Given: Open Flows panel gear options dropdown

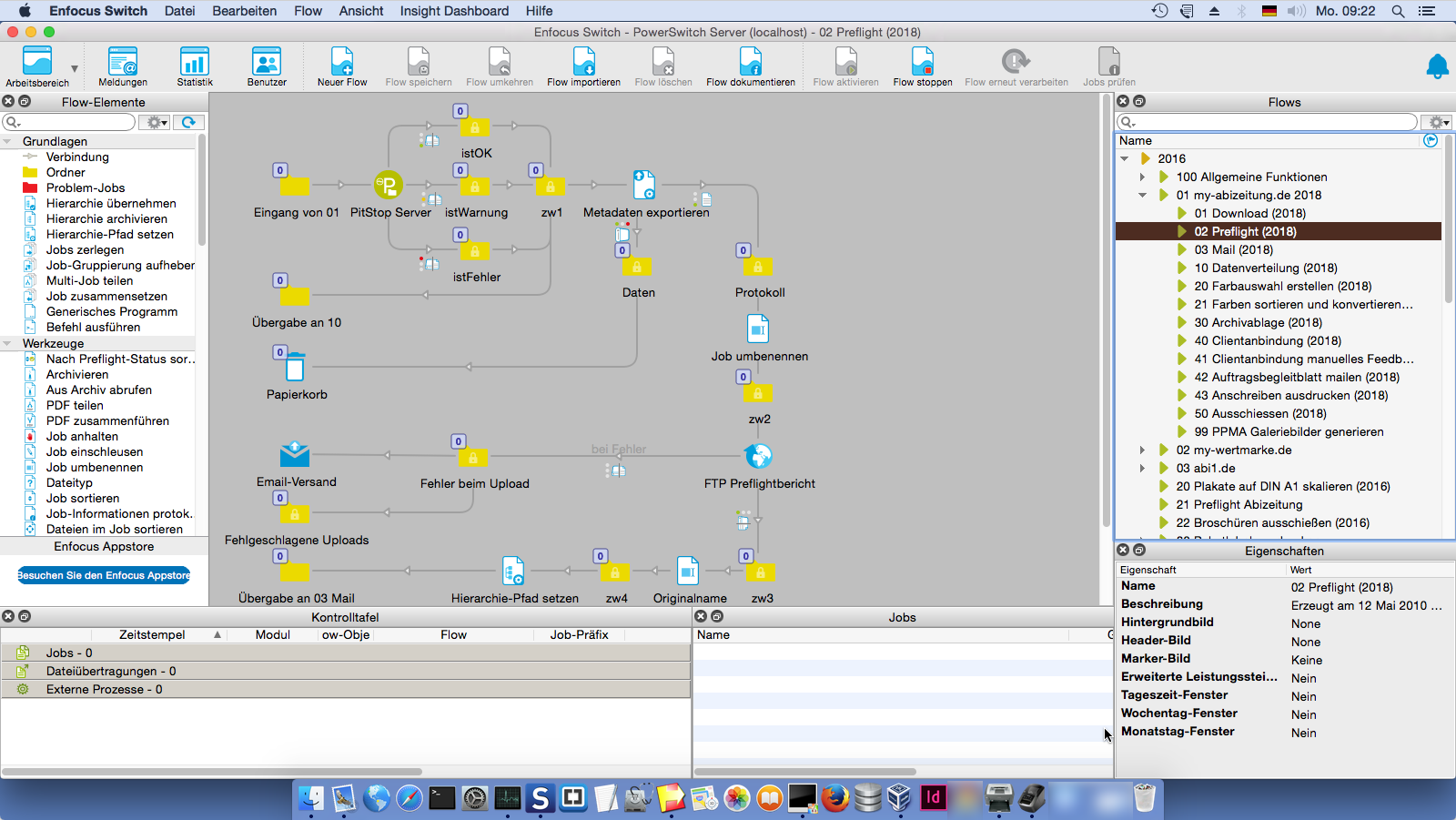Looking at the screenshot, I should pos(1439,122).
